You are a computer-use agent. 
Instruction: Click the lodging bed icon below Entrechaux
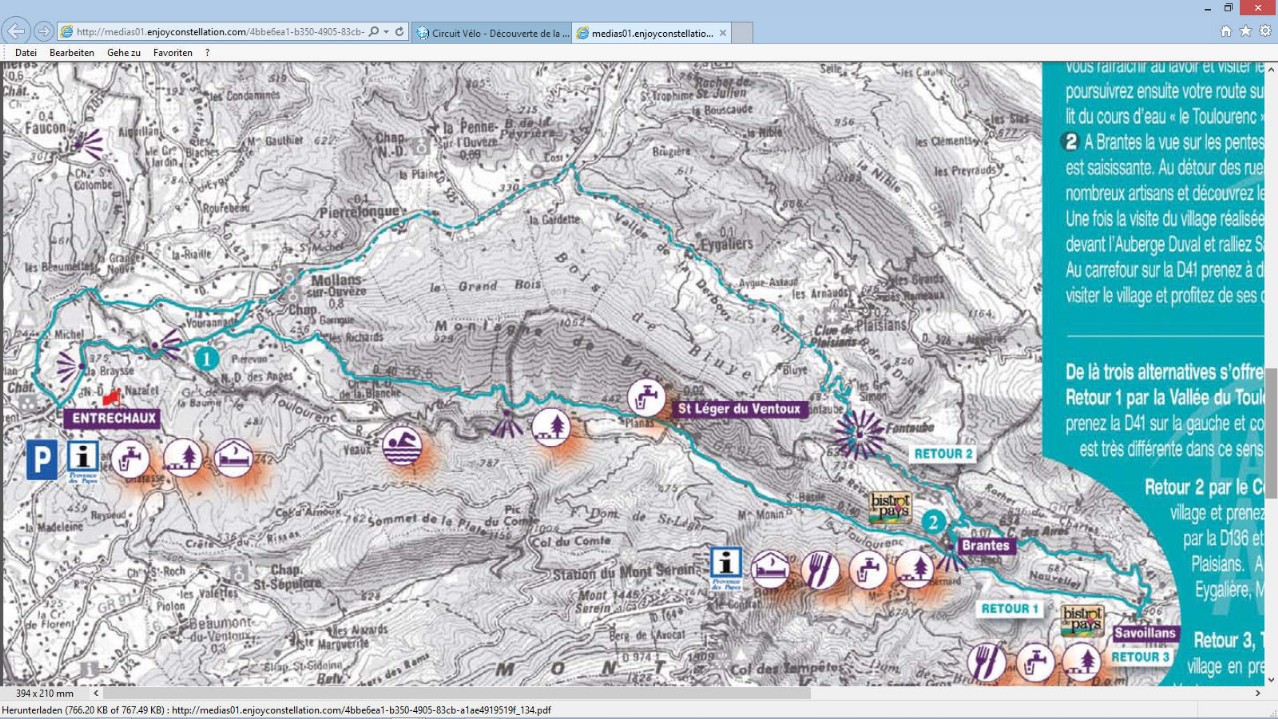coord(233,458)
